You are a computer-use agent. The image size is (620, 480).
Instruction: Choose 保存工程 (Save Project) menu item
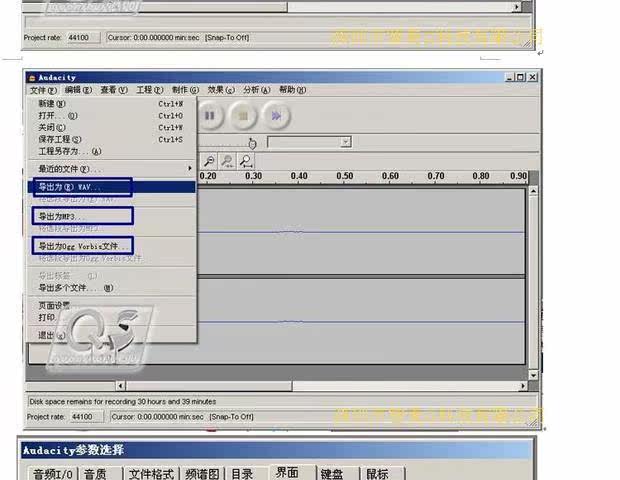[x=112, y=140]
